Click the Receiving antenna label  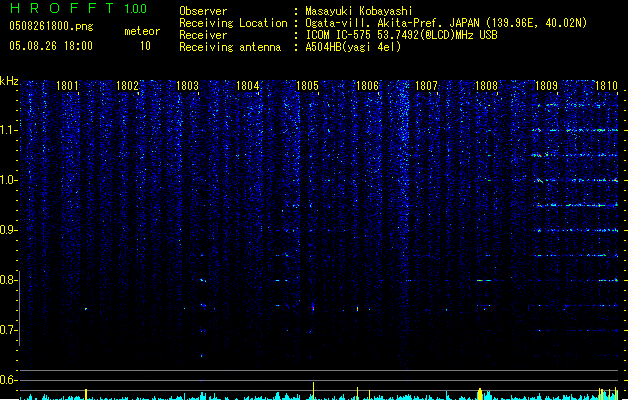[230, 47]
